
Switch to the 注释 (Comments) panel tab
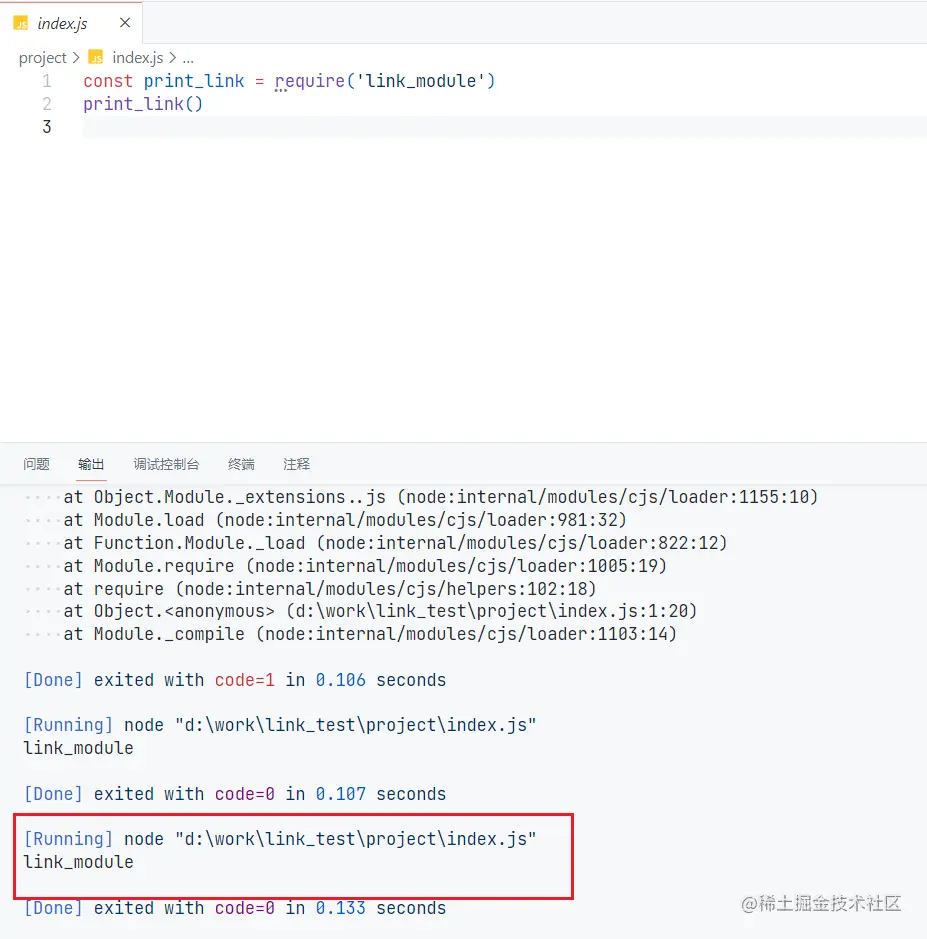[295, 463]
